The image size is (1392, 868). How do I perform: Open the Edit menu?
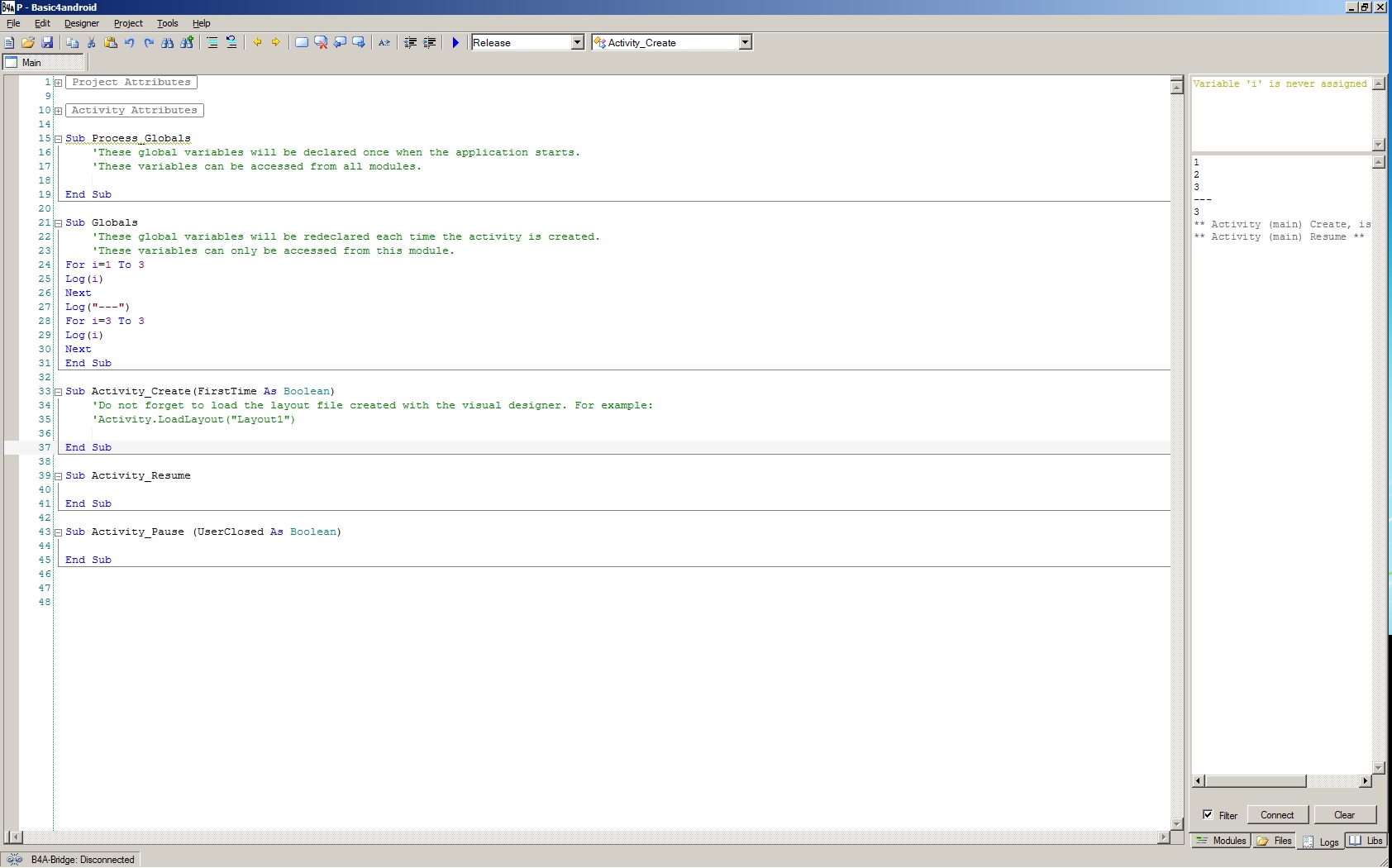42,23
